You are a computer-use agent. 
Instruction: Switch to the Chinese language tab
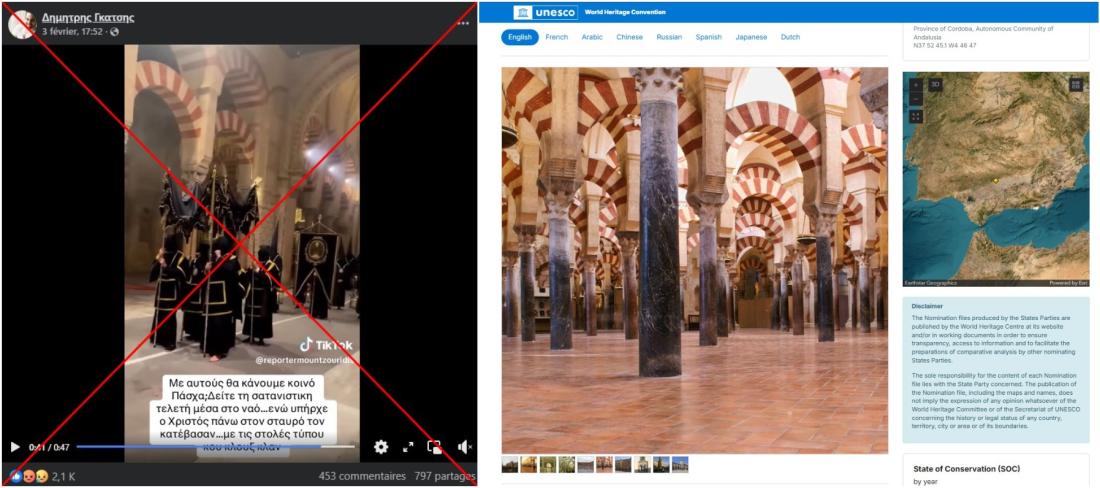click(x=629, y=37)
